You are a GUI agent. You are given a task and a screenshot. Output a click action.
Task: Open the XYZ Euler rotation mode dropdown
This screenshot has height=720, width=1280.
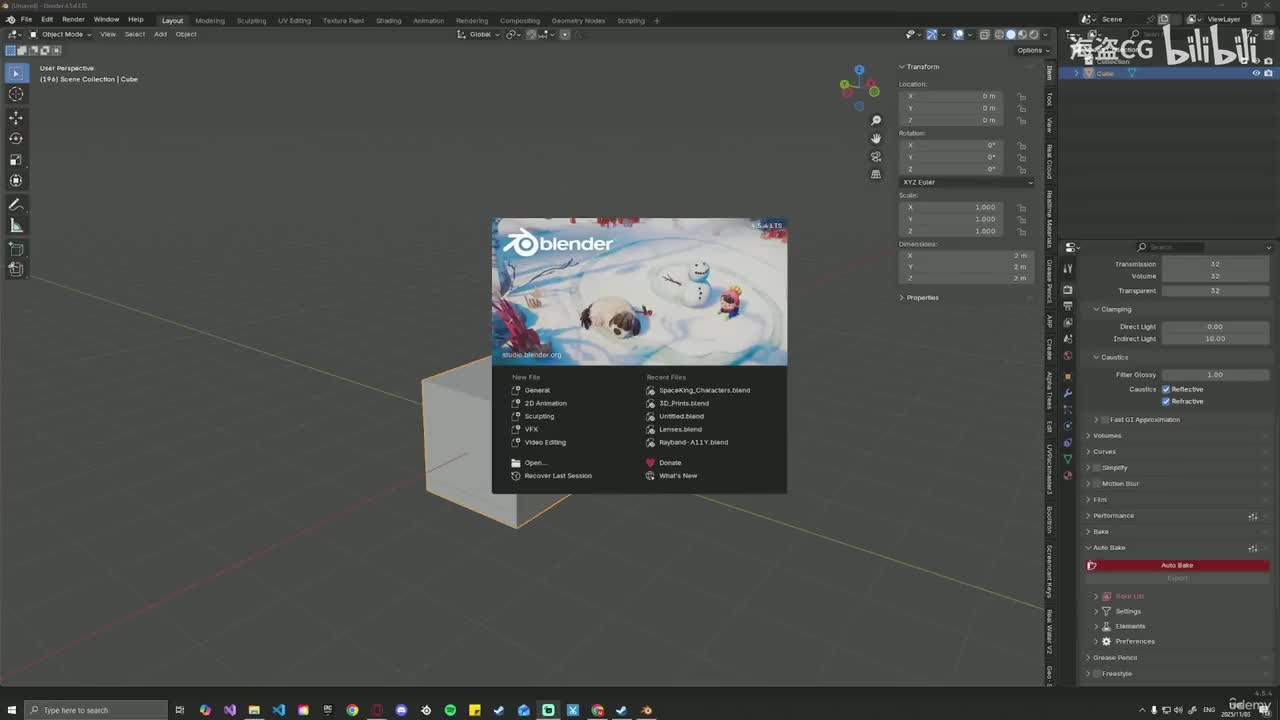(x=967, y=182)
